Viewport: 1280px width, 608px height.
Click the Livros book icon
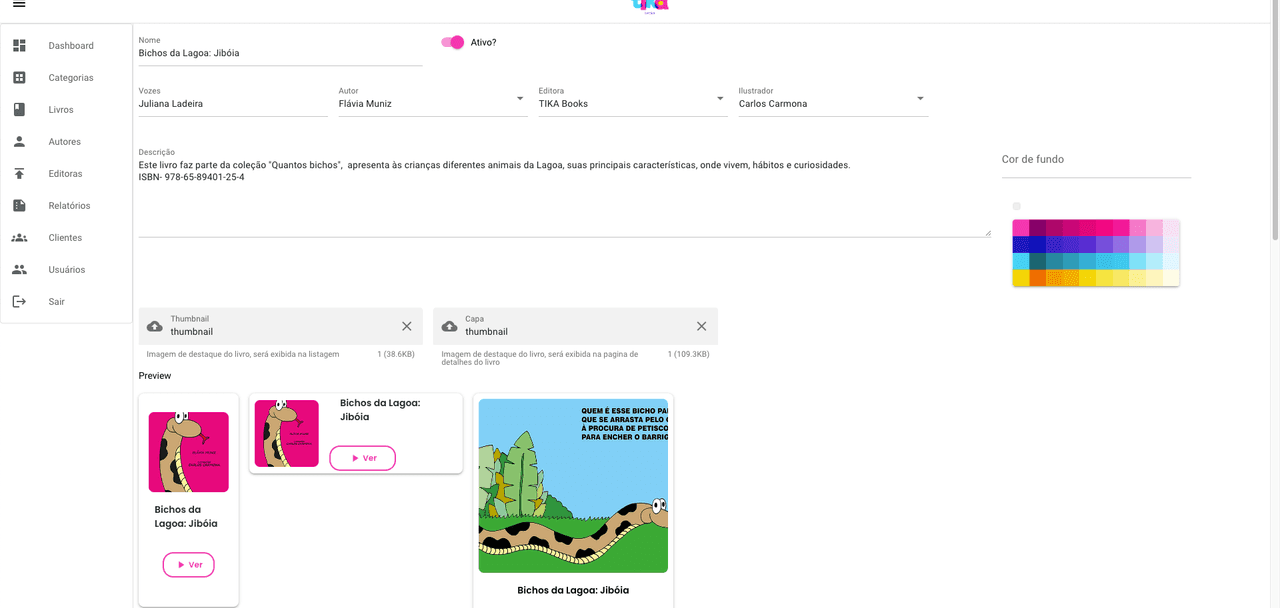click(19, 110)
